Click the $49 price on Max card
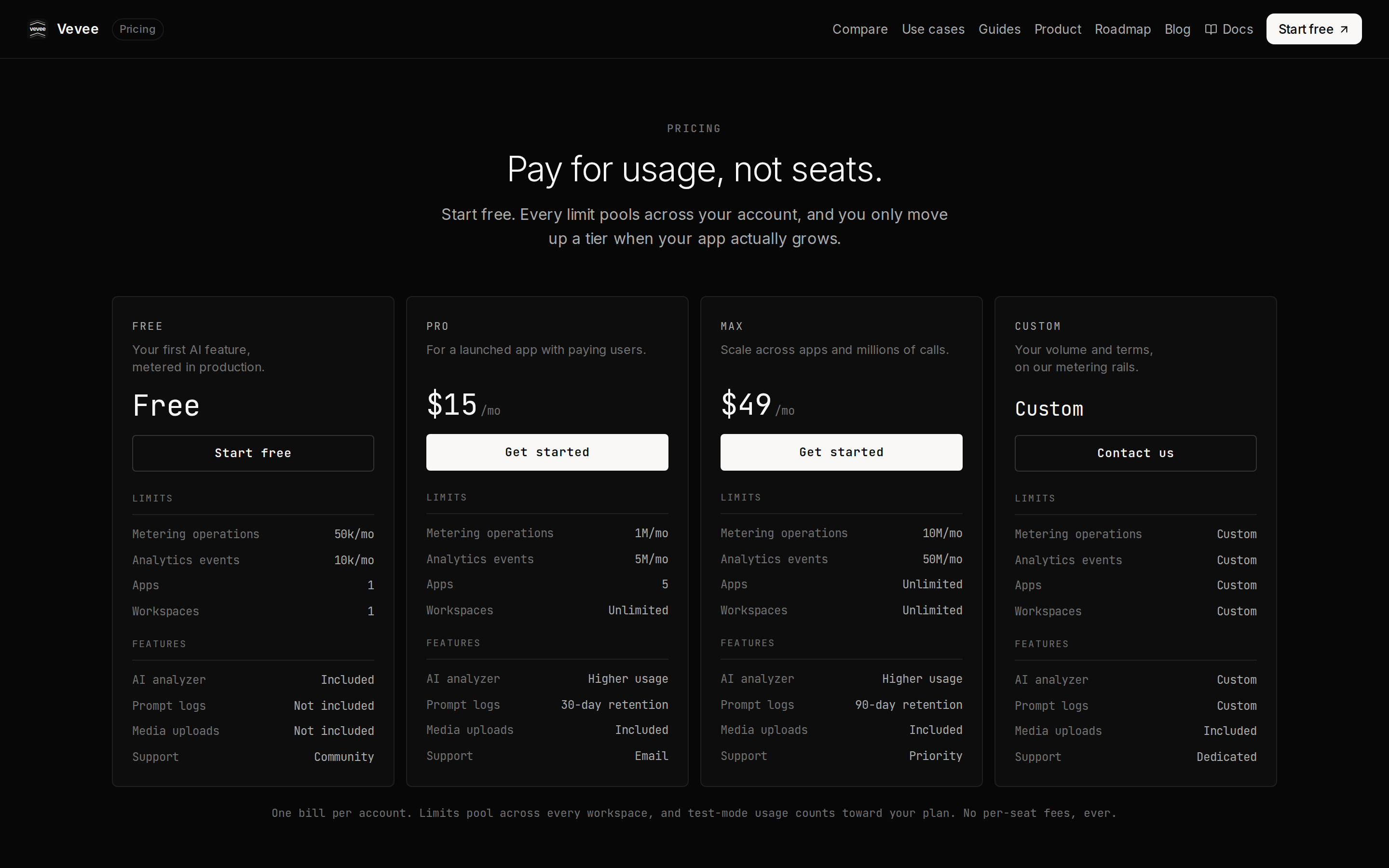Viewport: 1389px width, 868px height. pos(746,404)
